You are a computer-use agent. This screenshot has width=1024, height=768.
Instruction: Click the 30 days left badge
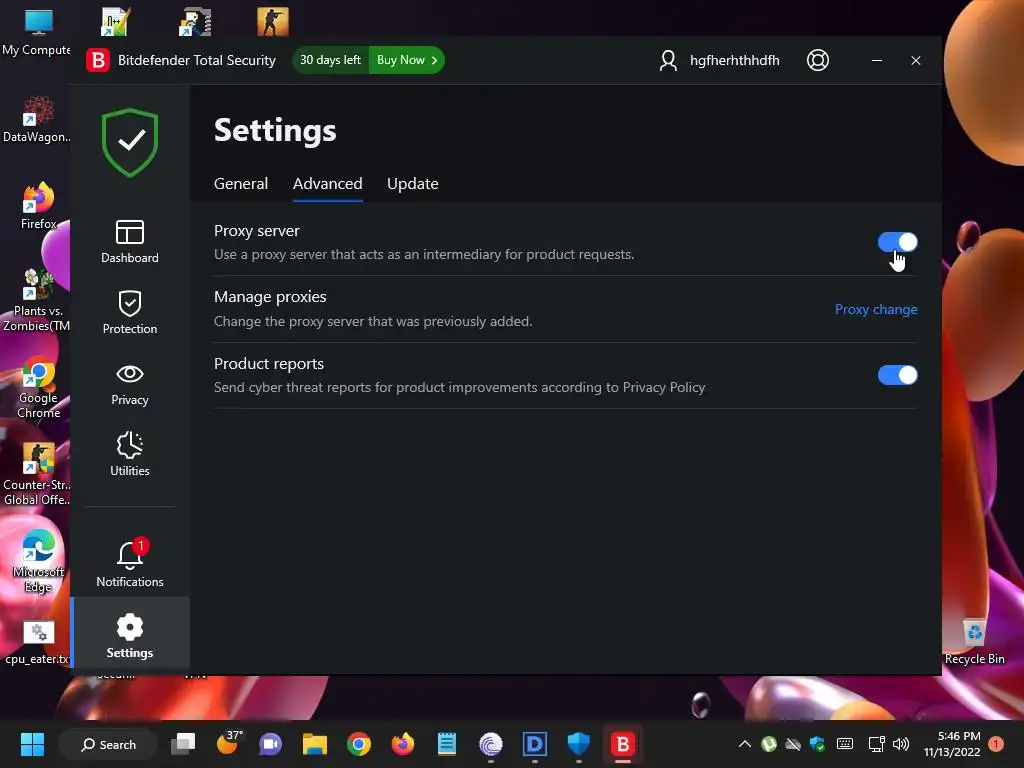330,60
